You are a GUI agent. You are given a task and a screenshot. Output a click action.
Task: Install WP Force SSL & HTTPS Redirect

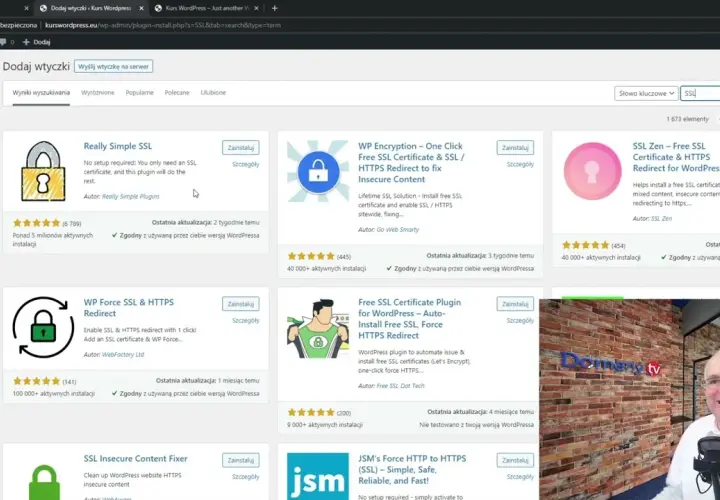point(241,304)
